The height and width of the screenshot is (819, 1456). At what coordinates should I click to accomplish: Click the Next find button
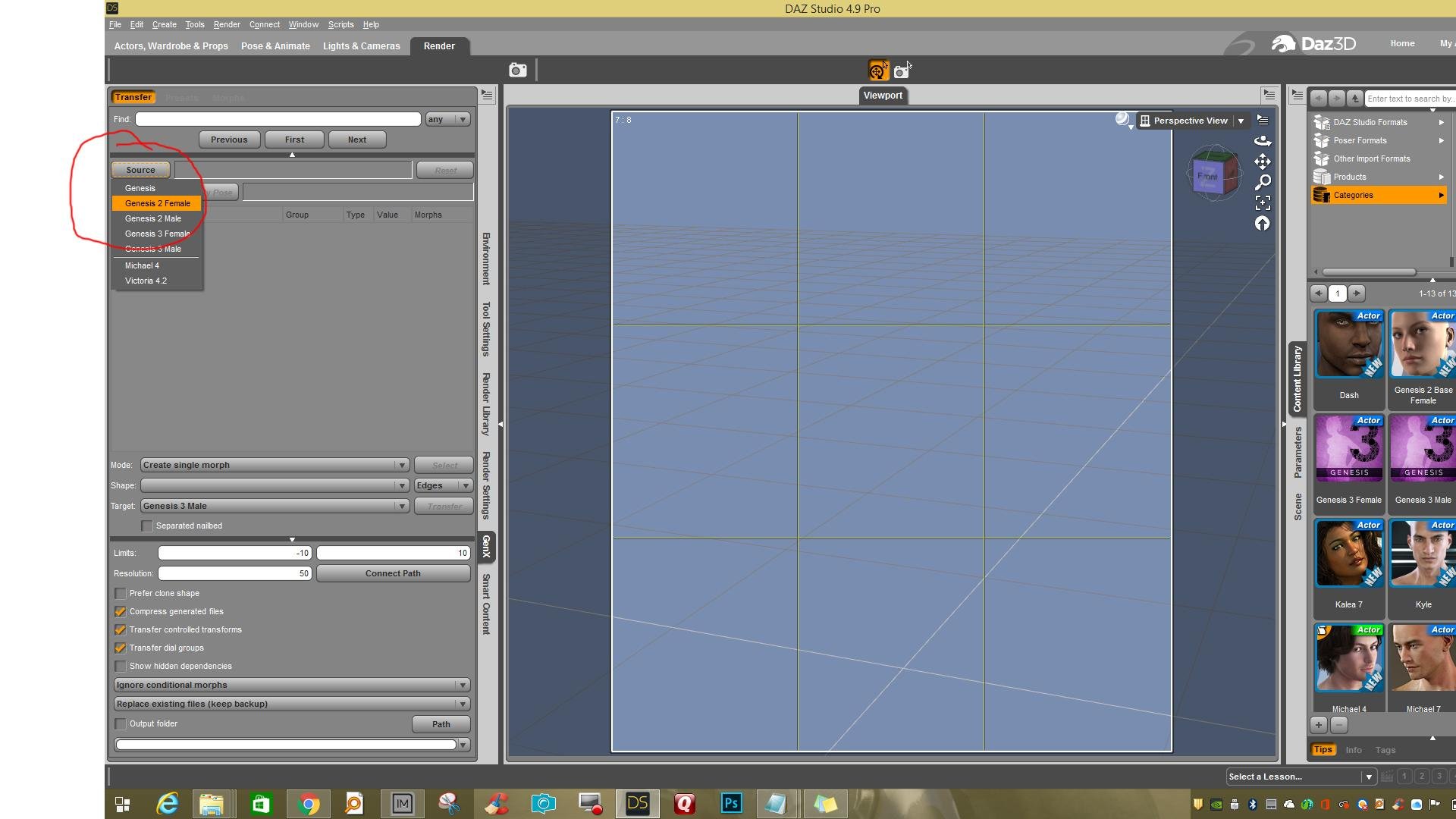pos(356,140)
